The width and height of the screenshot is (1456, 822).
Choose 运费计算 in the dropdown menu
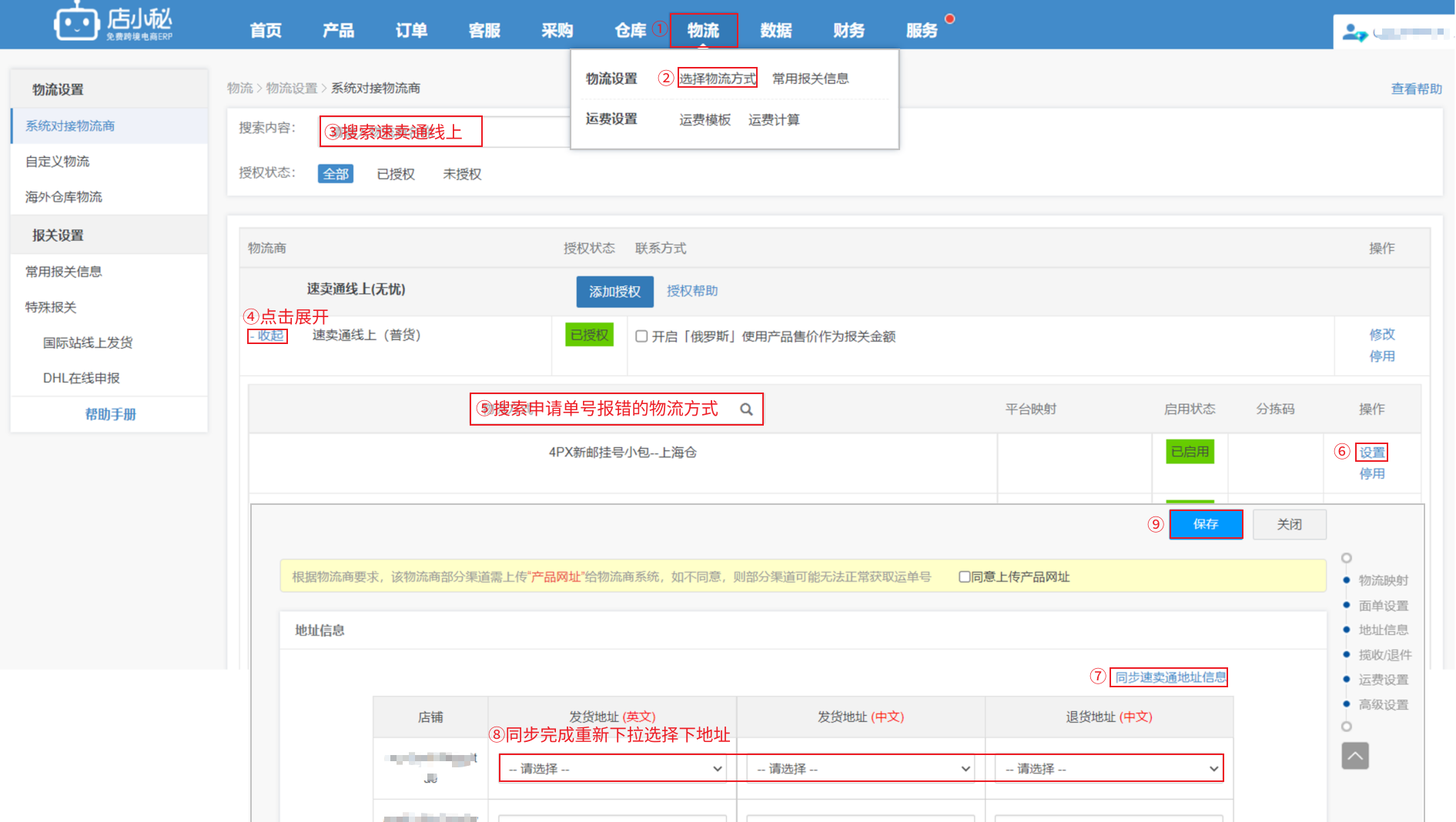click(774, 119)
